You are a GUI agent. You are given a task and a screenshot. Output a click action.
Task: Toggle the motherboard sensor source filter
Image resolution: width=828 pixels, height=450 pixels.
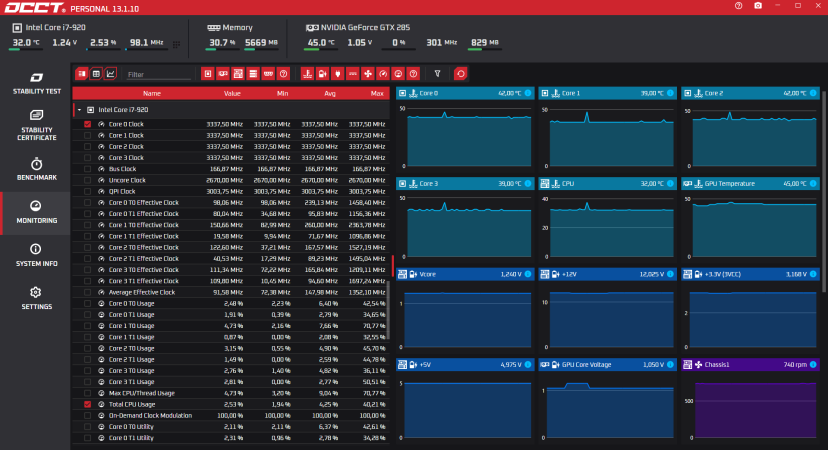[238, 74]
